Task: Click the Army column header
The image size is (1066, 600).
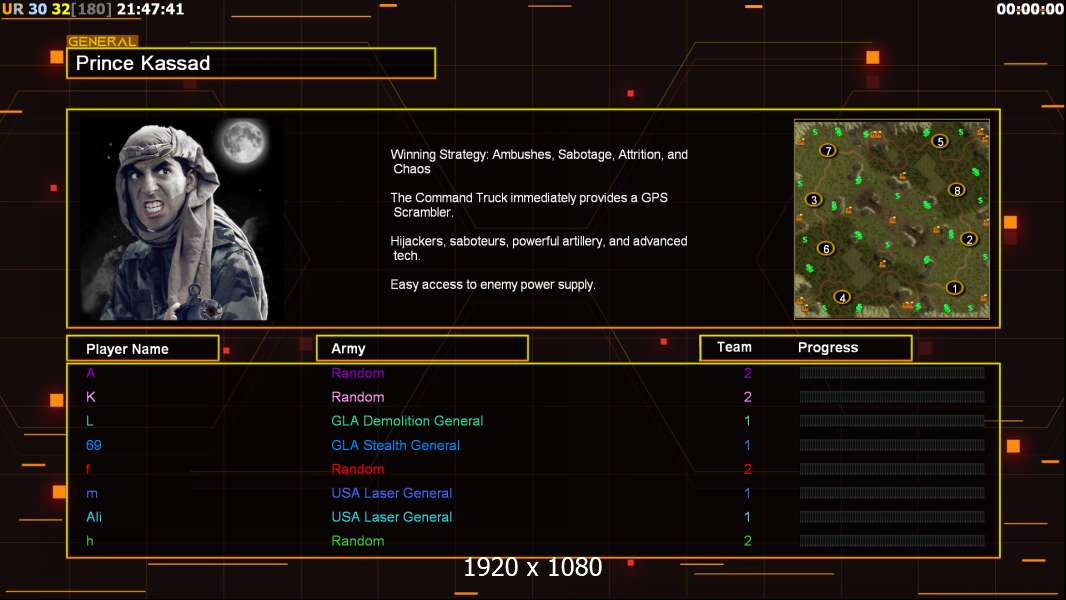Action: 422,349
